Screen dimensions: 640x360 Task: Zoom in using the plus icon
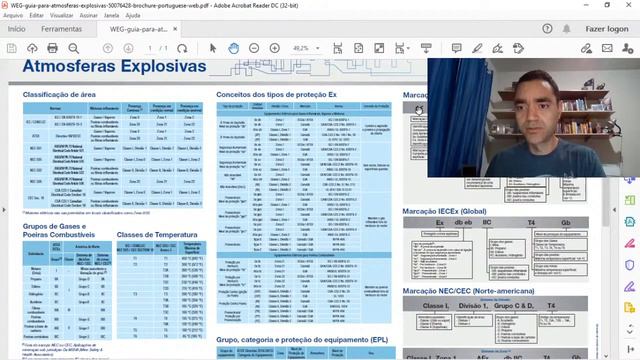275,48
